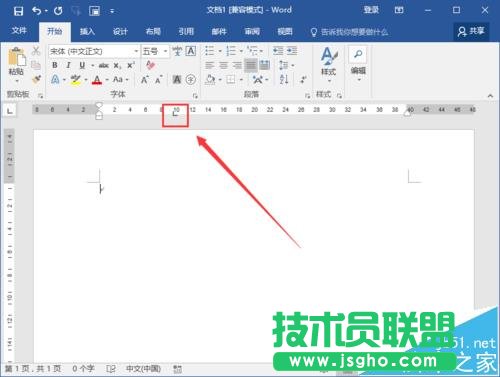Select center paragraph alignment

(223, 65)
